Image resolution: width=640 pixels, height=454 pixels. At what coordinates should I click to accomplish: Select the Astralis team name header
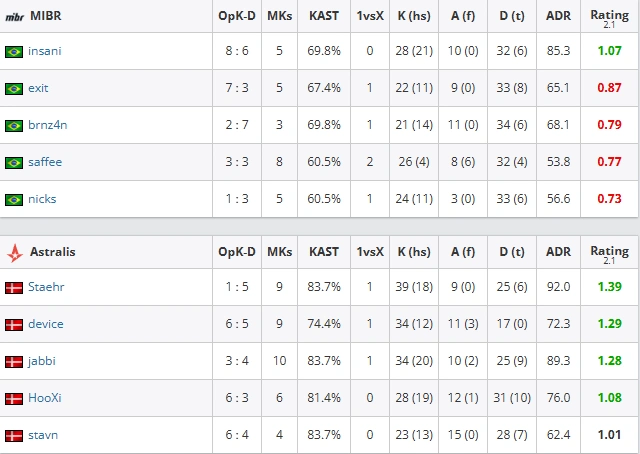pyautogui.click(x=53, y=252)
